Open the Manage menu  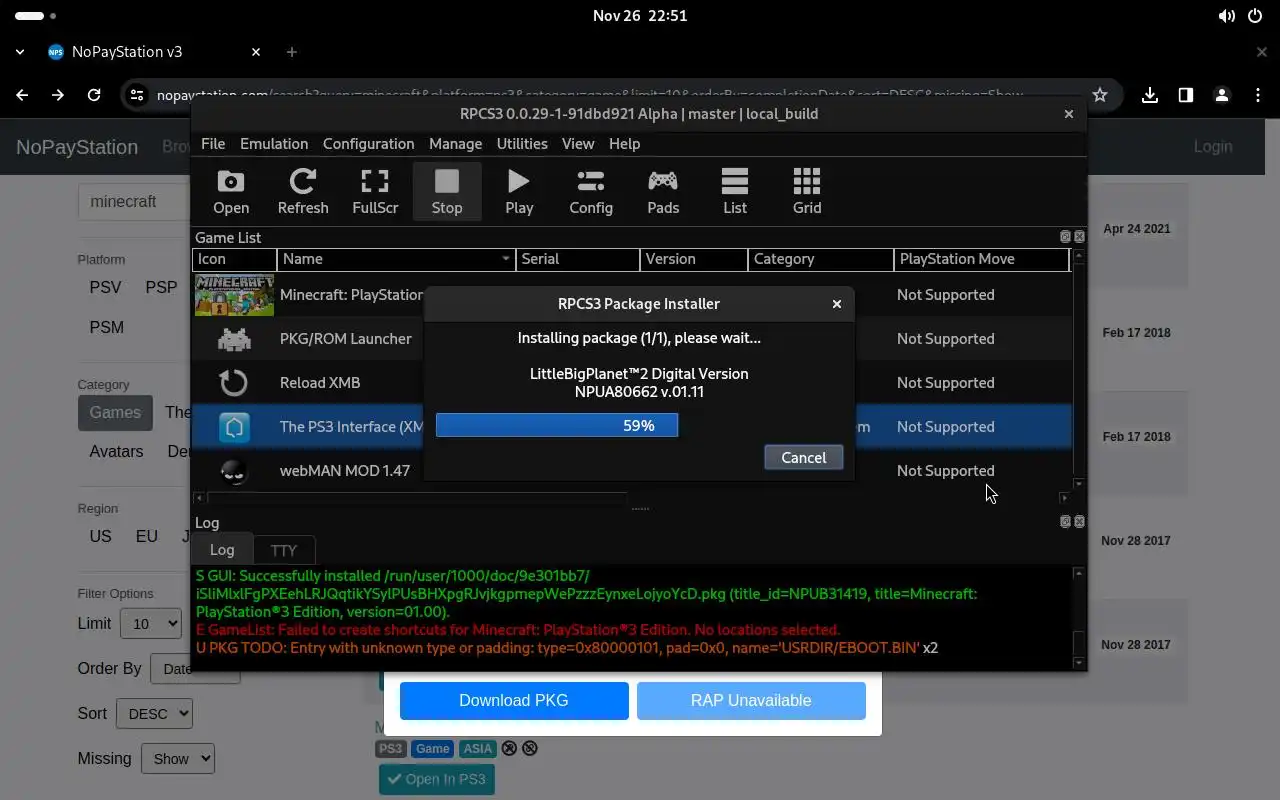455,144
